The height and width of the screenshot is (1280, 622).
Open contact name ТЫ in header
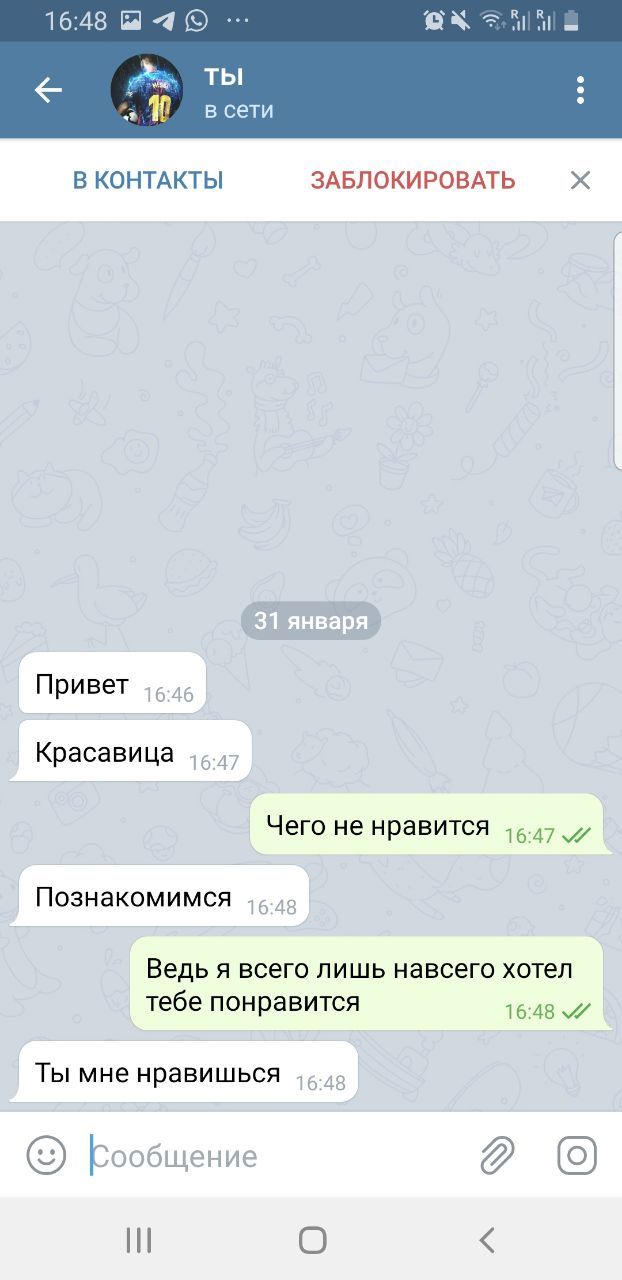[x=224, y=76]
